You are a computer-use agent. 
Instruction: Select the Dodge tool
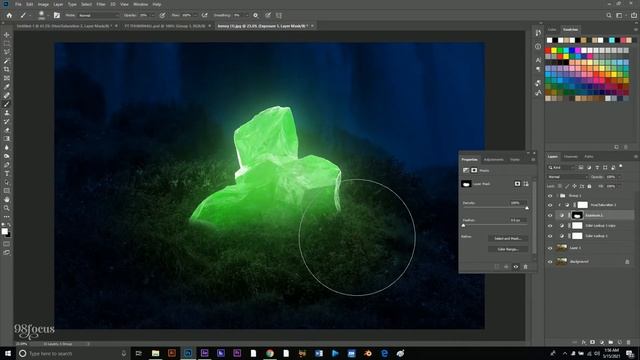7,156
